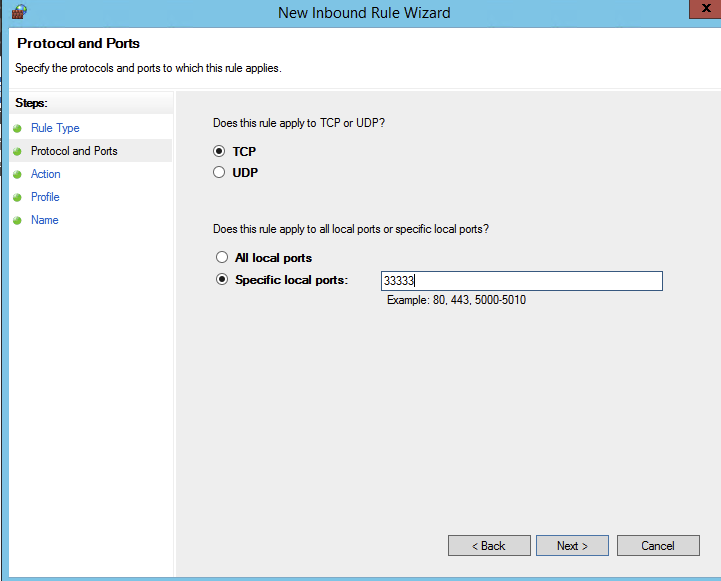Choose the All local ports option
721x581 pixels.
tap(222, 256)
